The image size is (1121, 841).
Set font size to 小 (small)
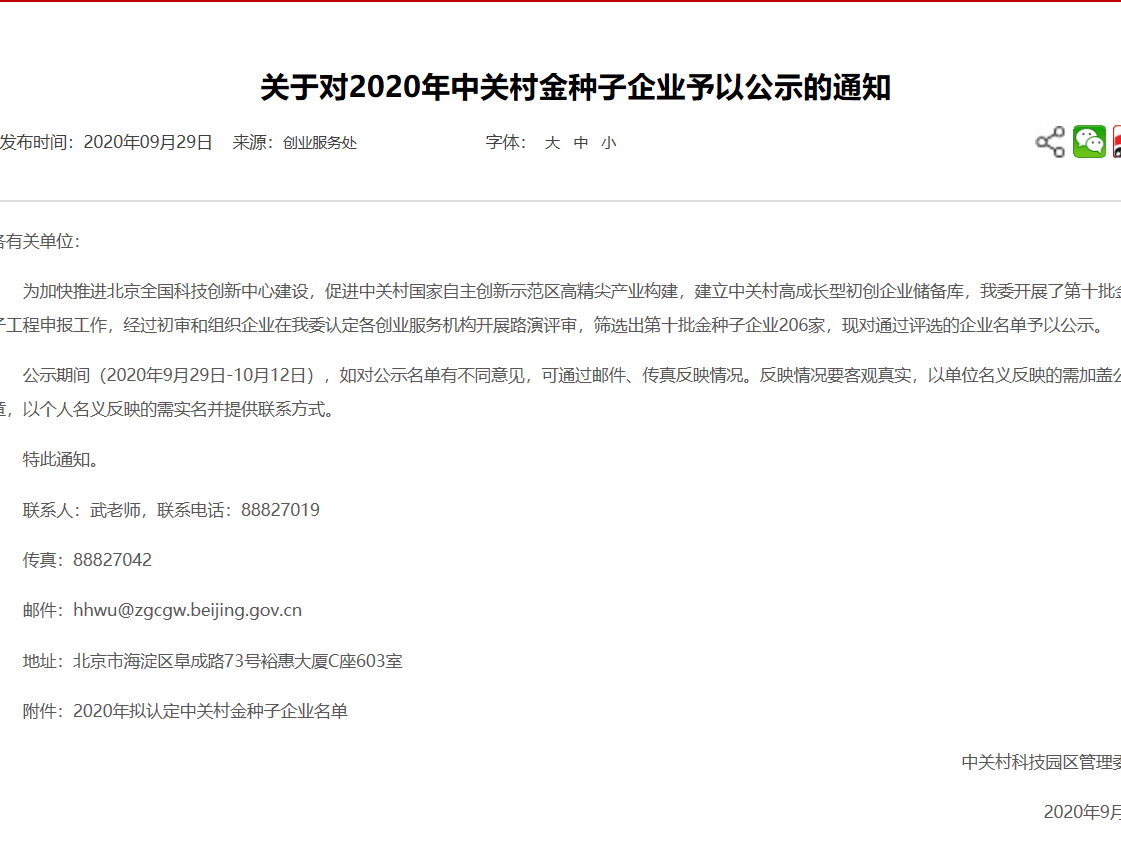(x=609, y=143)
